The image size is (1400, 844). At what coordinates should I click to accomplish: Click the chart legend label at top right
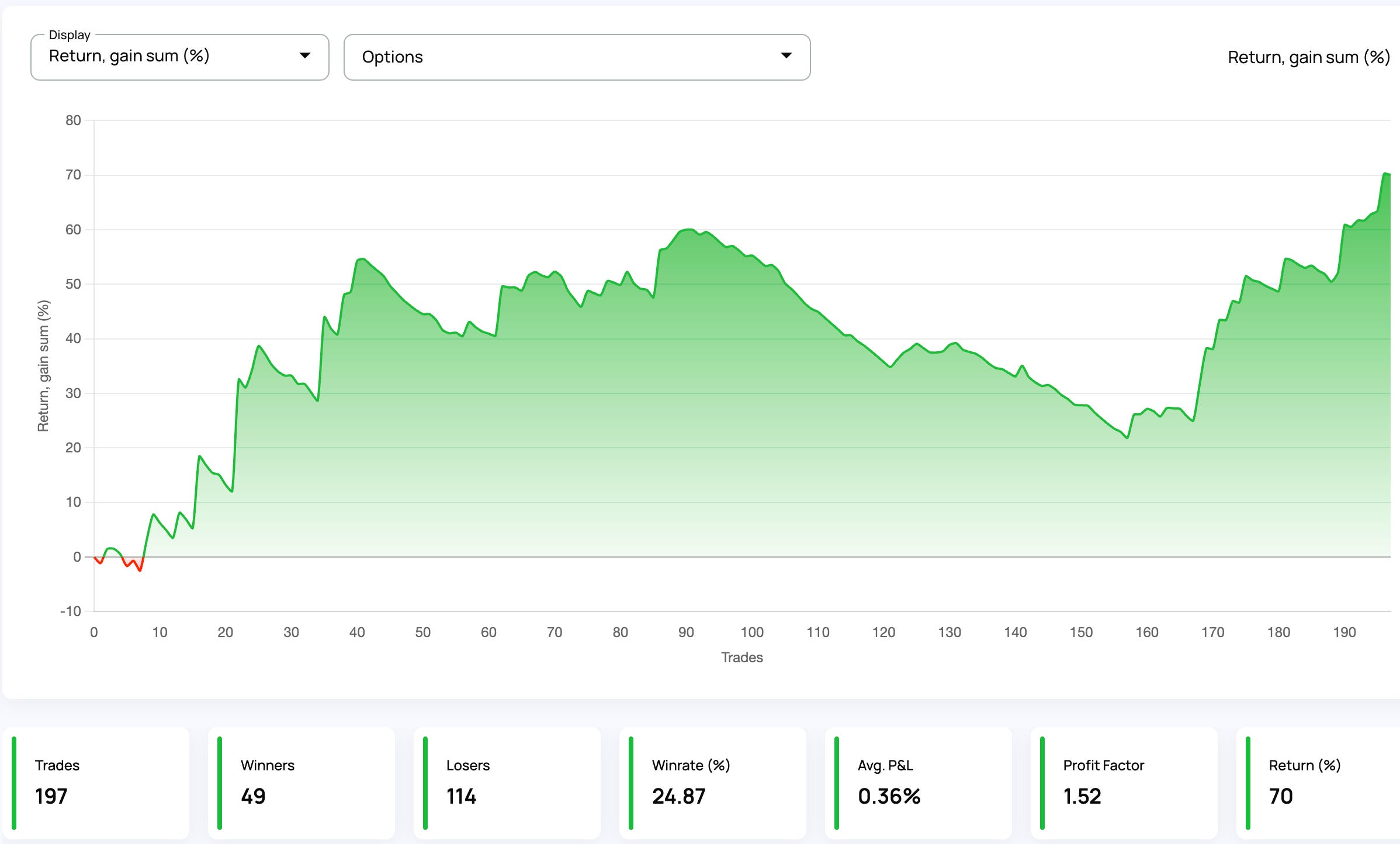tap(1308, 57)
